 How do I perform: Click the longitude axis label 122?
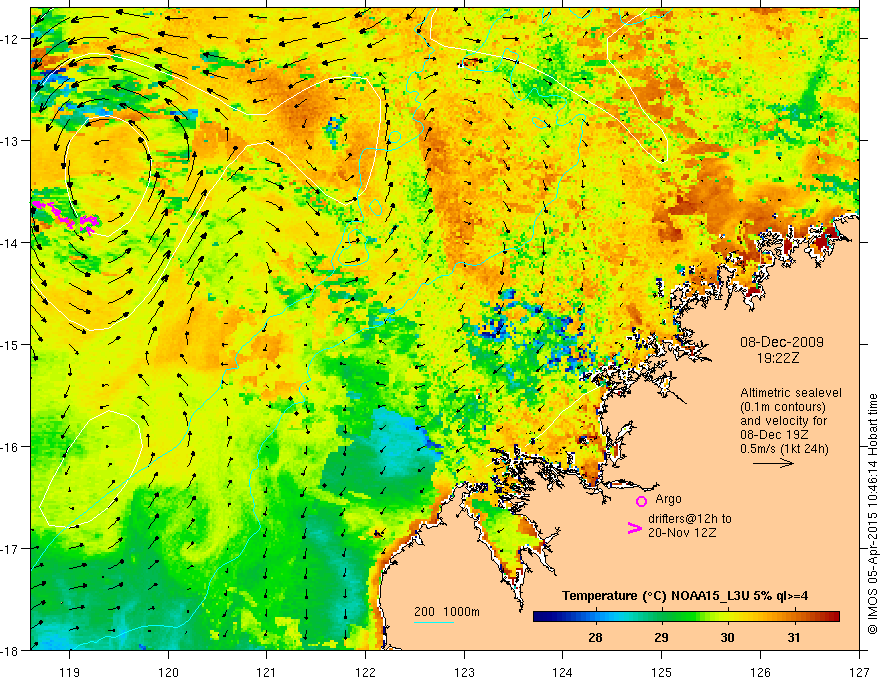365,672
